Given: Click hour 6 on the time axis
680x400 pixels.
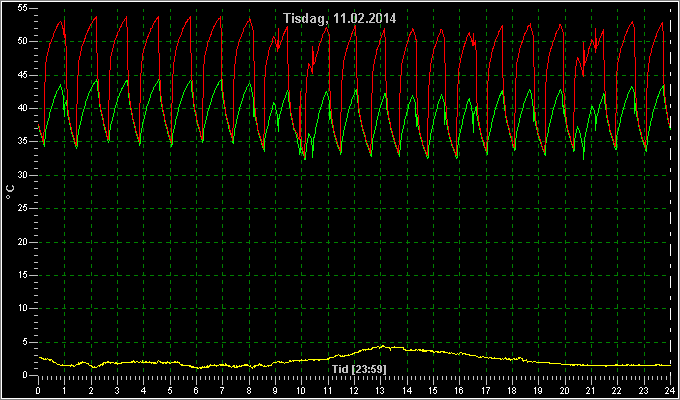Looking at the screenshot, I should pos(196,389).
